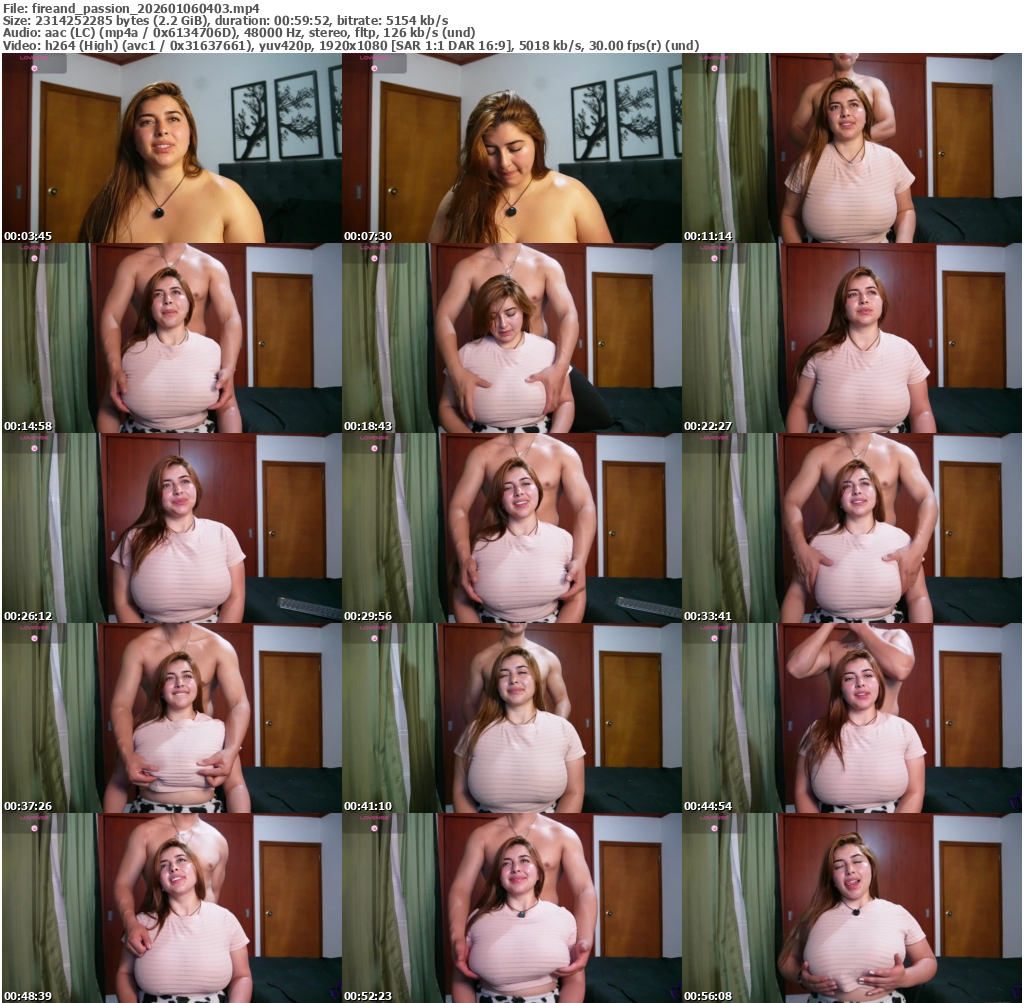
Task: Select the Video codec info line
Action: [x=351, y=46]
